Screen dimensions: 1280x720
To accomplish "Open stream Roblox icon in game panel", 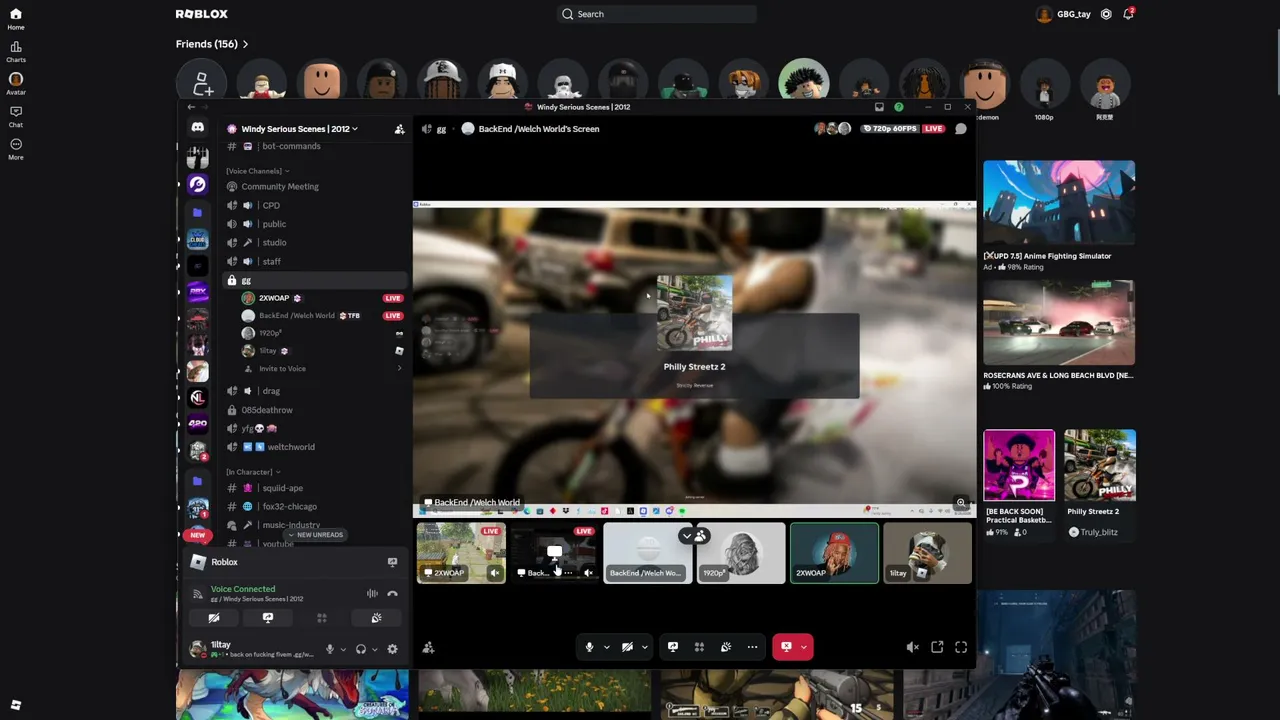I will [392, 562].
